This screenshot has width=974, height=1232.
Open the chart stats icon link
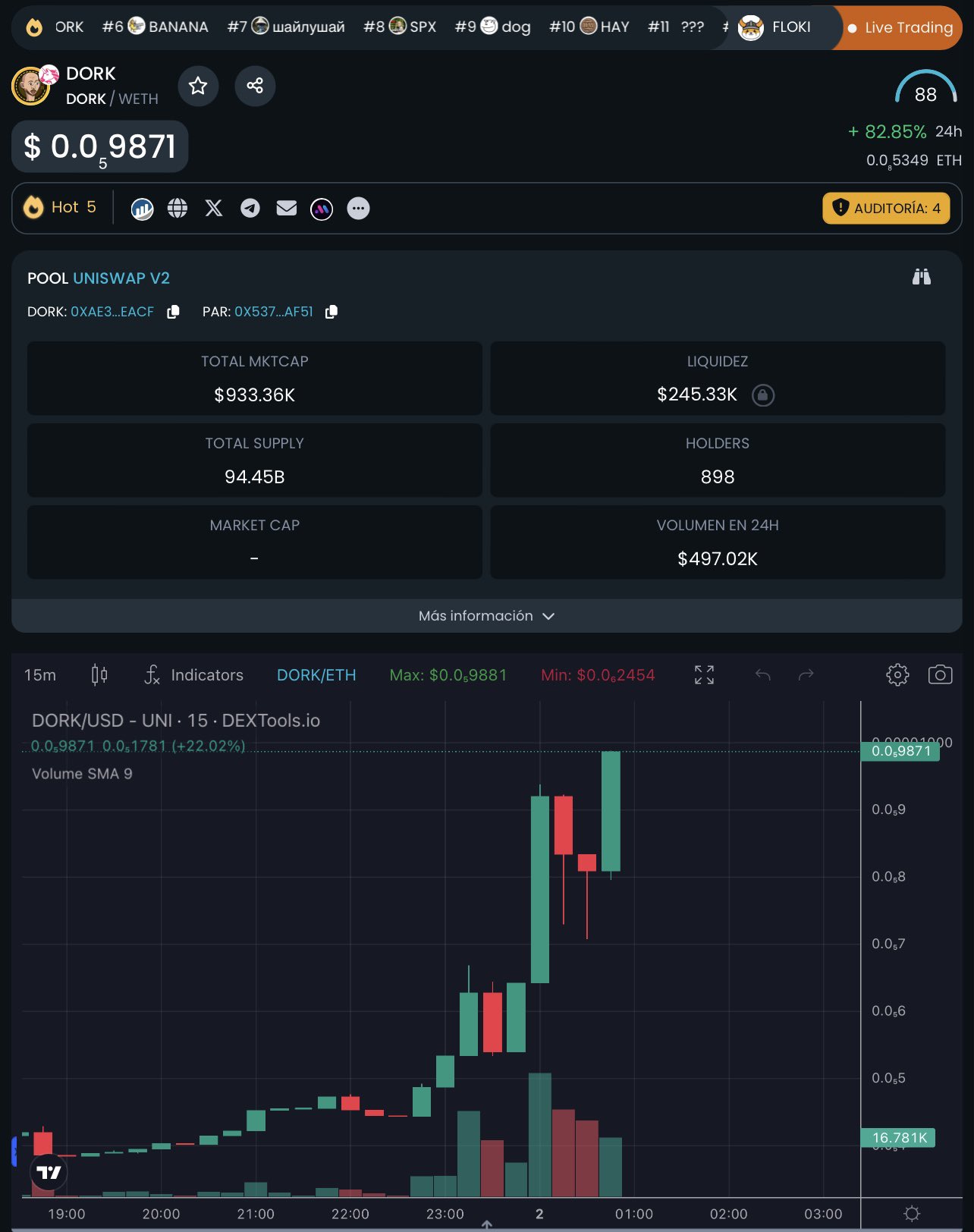click(x=142, y=208)
